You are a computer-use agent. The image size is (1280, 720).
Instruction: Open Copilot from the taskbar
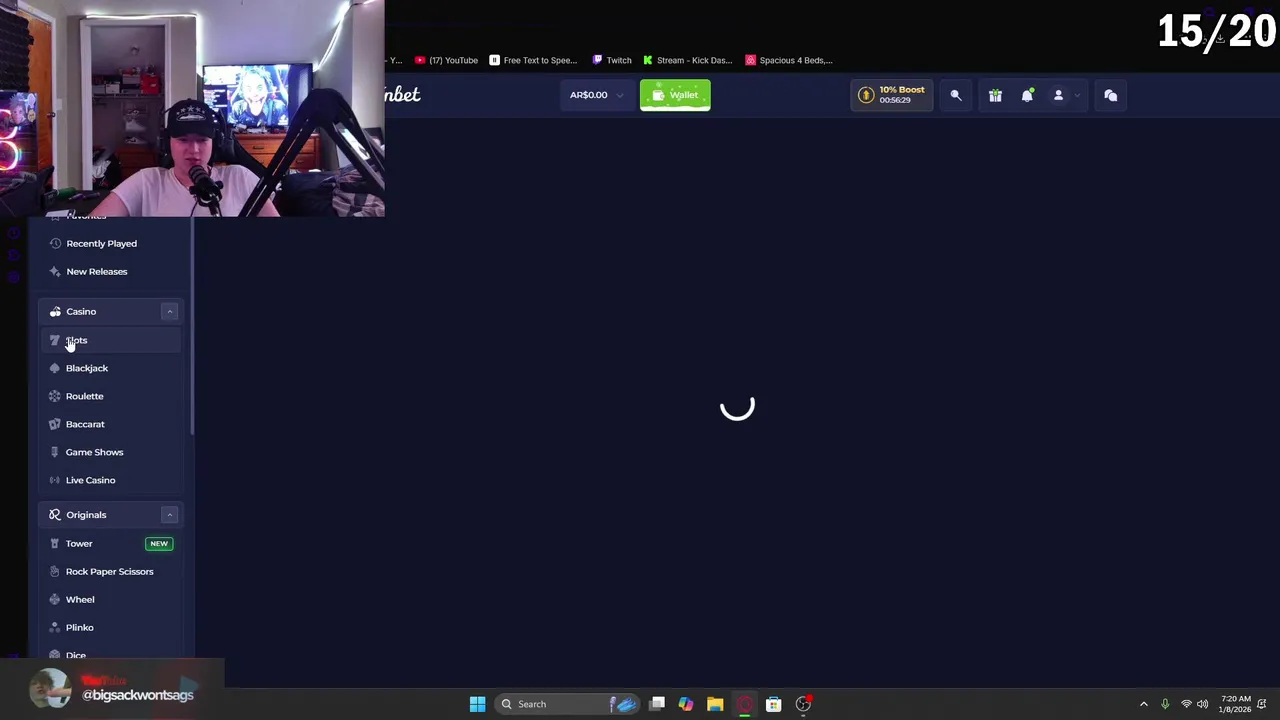[x=686, y=704]
